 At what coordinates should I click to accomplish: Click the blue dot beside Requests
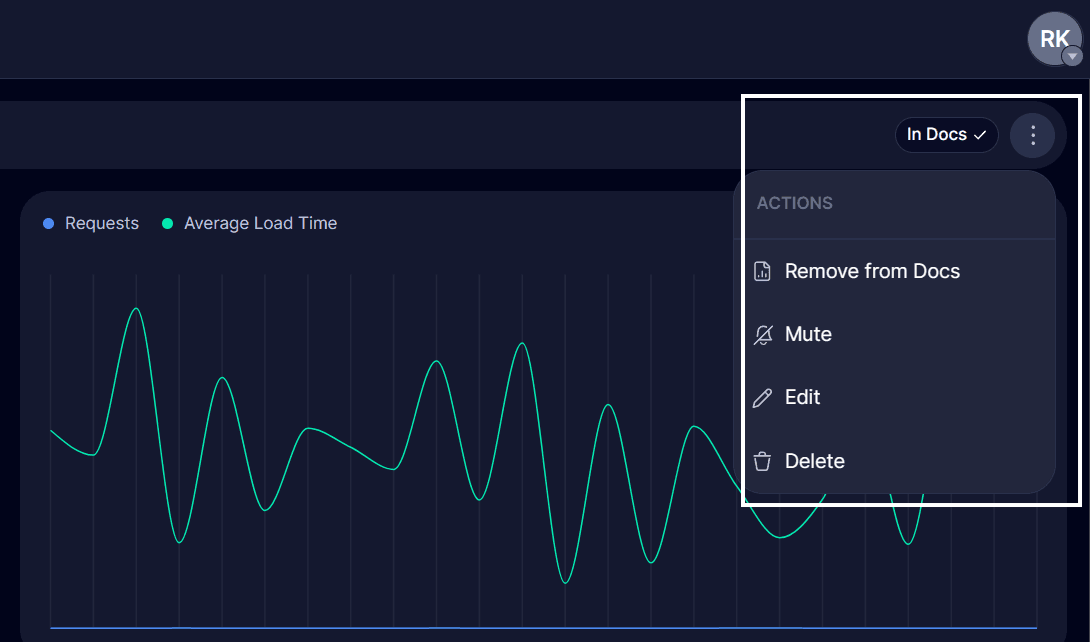coord(47,223)
